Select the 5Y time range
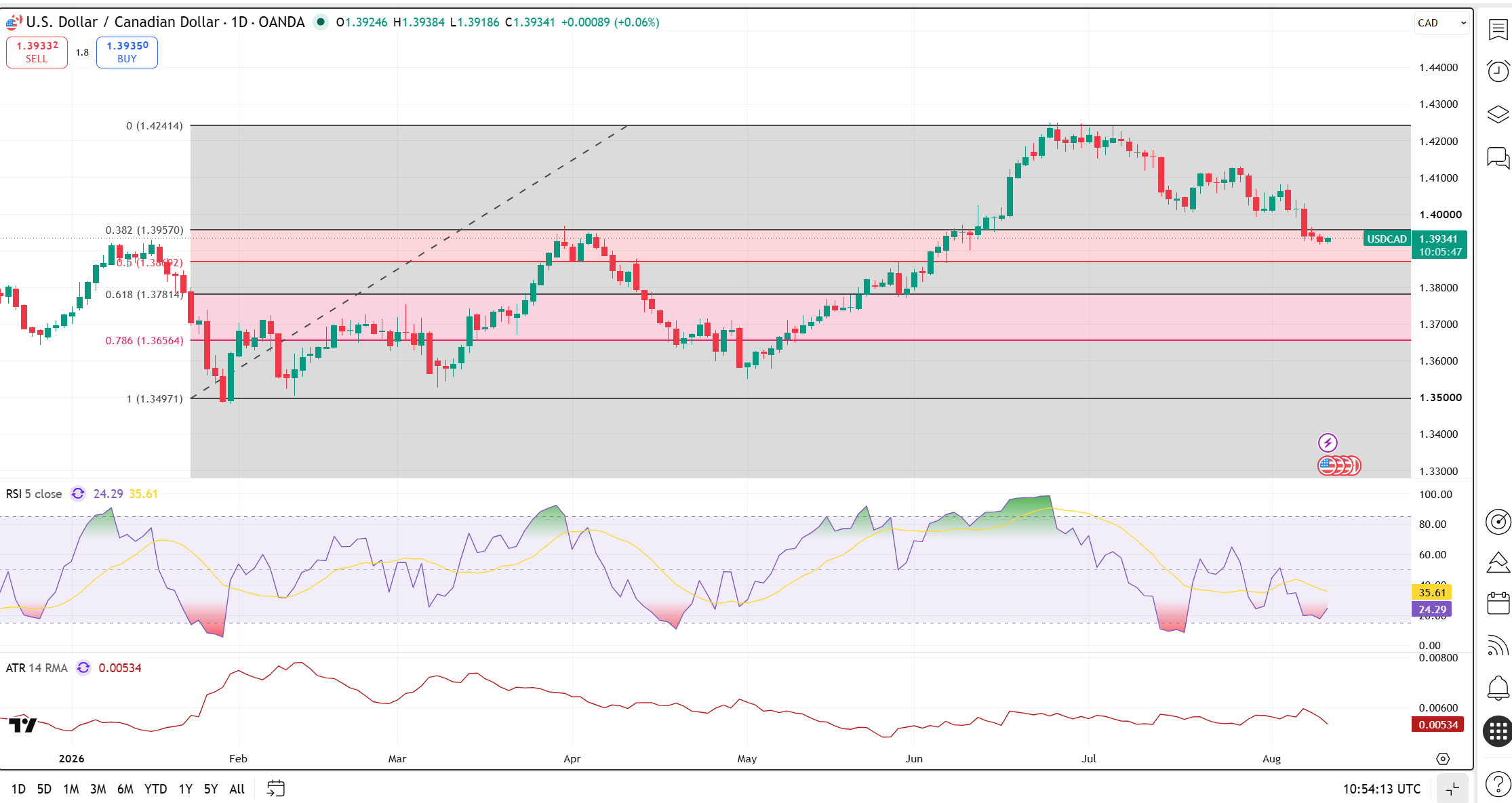1512x803 pixels. [211, 789]
